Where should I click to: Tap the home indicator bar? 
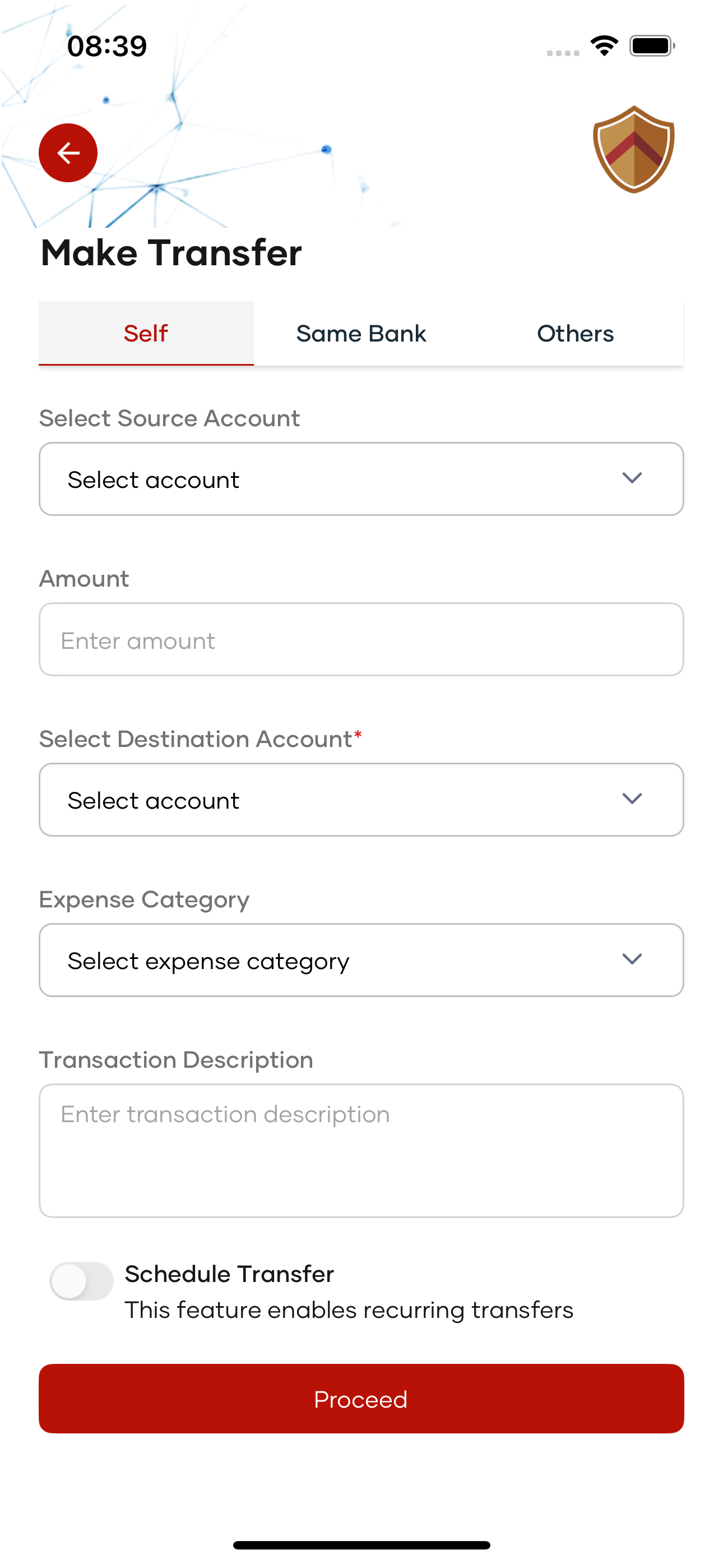tap(361, 1545)
